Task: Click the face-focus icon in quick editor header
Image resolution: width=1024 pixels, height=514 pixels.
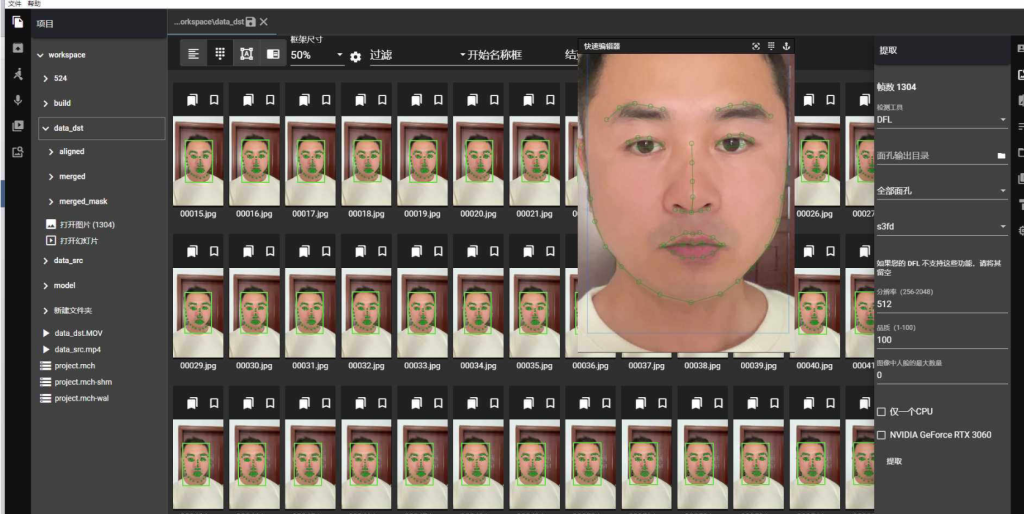Action: coord(756,46)
